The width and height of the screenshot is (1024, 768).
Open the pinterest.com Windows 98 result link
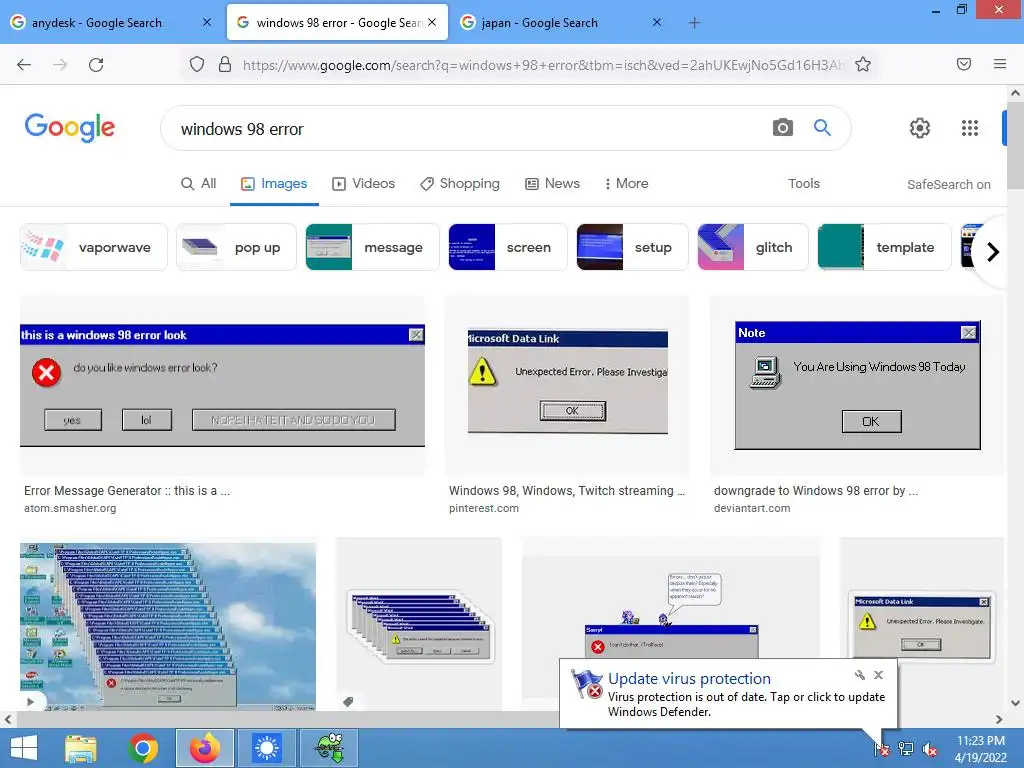(566, 490)
